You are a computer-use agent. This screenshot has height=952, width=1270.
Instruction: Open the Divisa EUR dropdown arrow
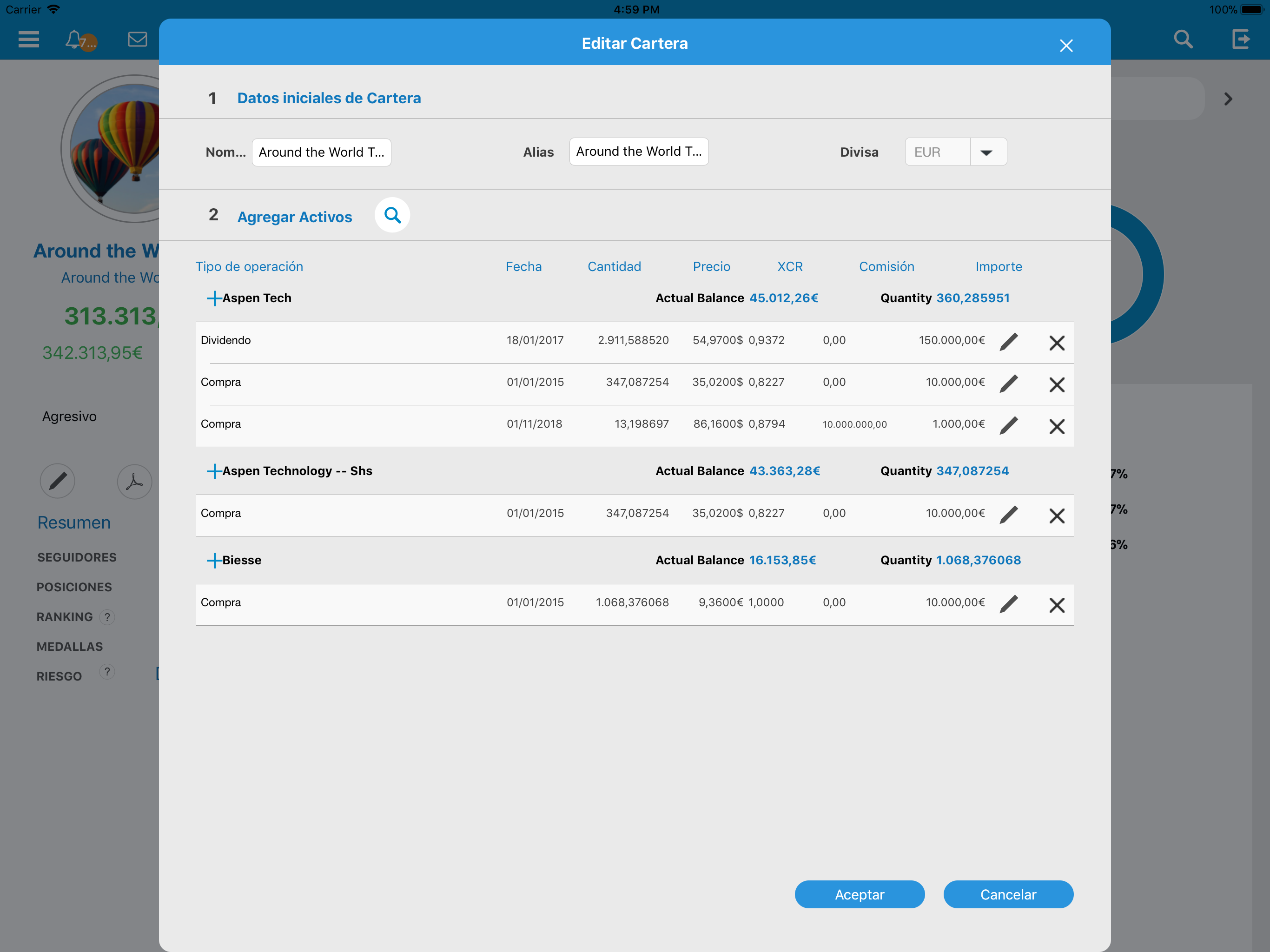(x=986, y=152)
